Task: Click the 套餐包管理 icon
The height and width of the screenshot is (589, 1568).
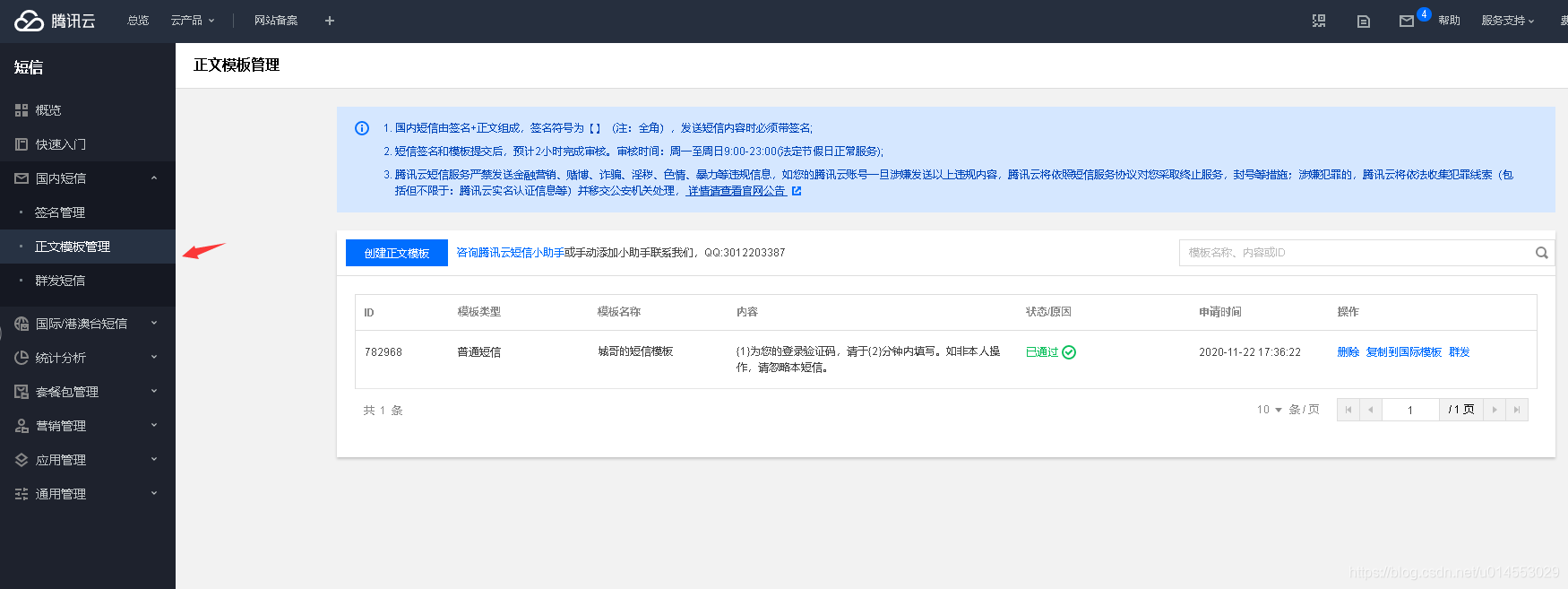Action: click(22, 392)
